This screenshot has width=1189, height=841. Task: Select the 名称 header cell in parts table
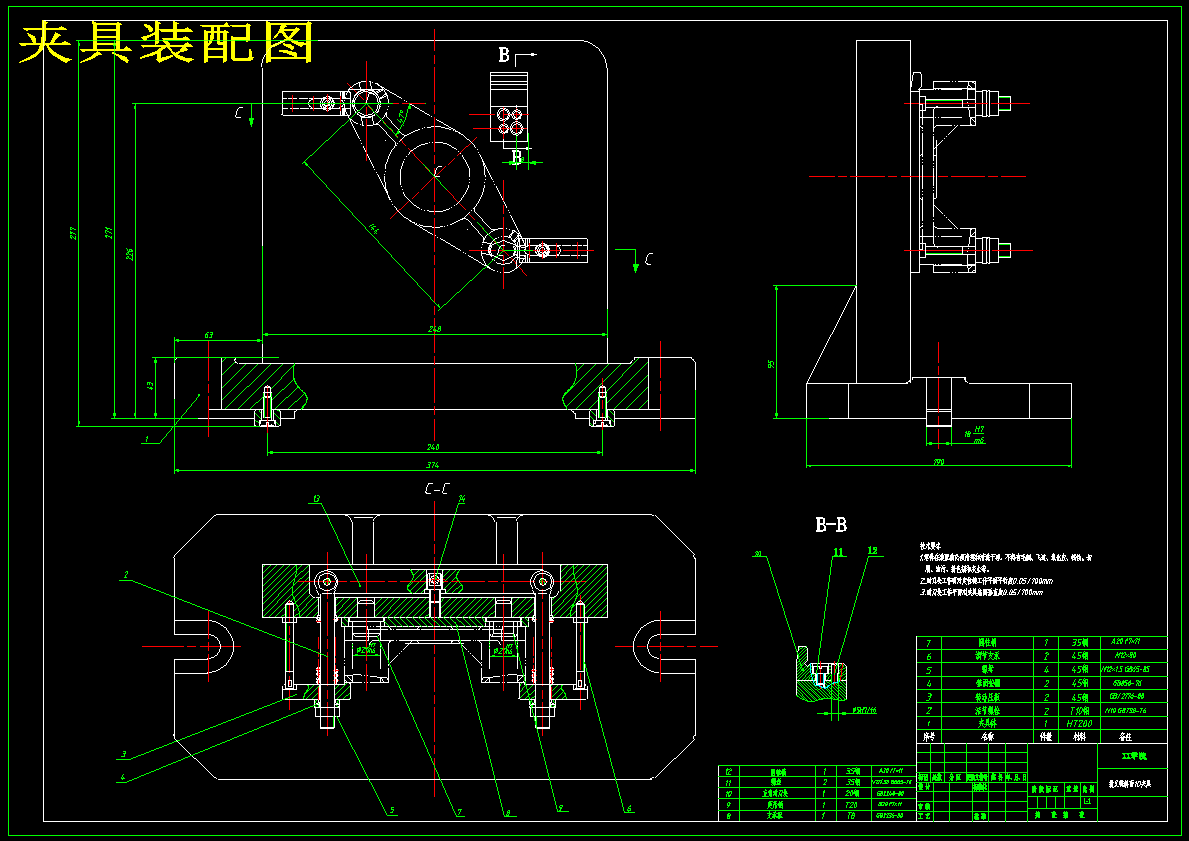click(986, 736)
